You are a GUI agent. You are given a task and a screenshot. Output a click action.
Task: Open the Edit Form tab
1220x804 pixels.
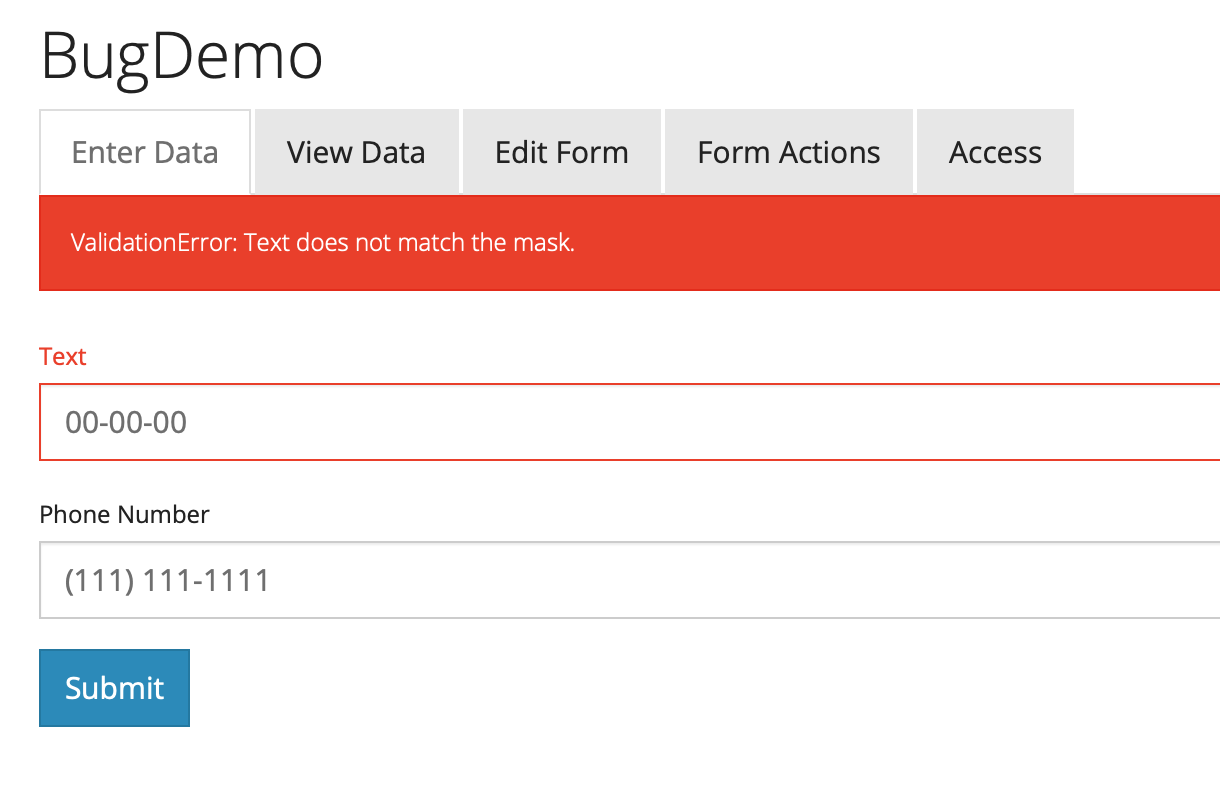[x=561, y=151]
